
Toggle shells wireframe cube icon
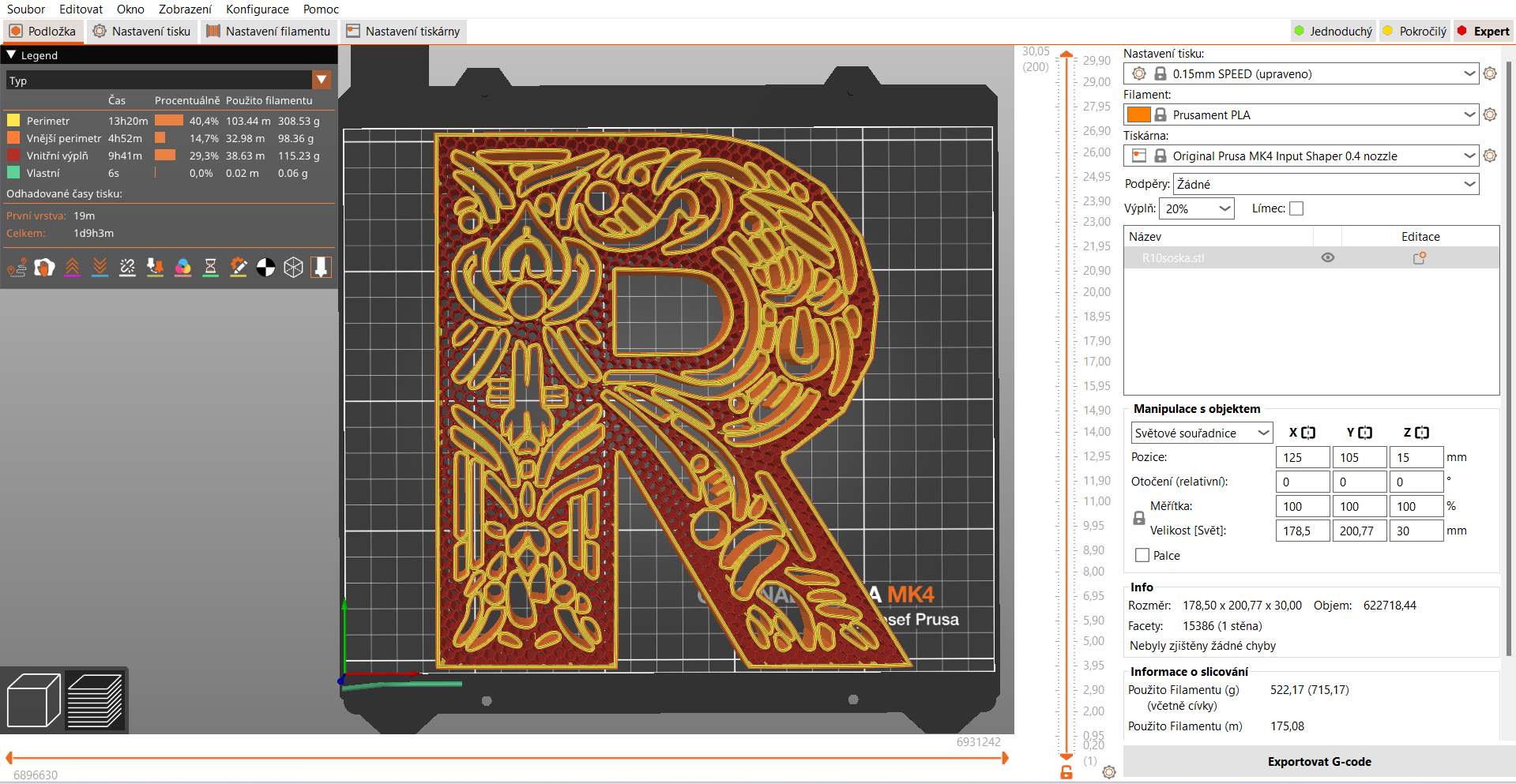(x=294, y=268)
